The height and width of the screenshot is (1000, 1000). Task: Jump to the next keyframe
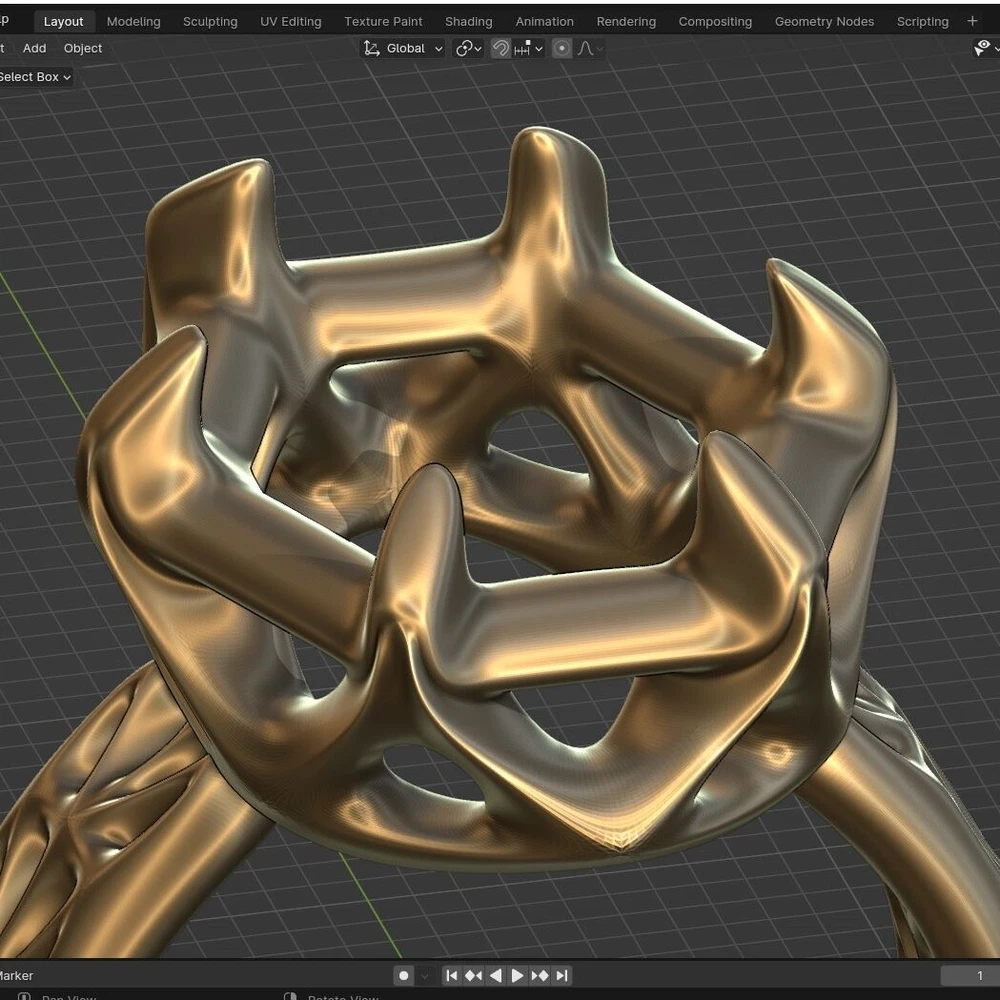[x=540, y=975]
